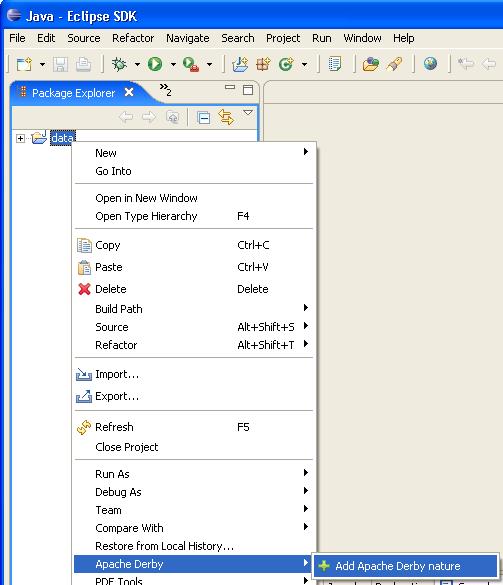
Task: Maximize the Package Explorer view
Action: (x=248, y=90)
